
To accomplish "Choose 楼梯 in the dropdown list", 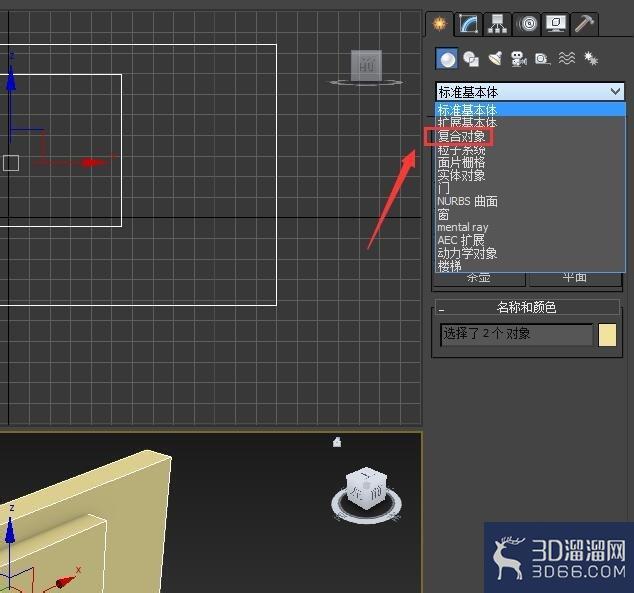I will [530, 266].
